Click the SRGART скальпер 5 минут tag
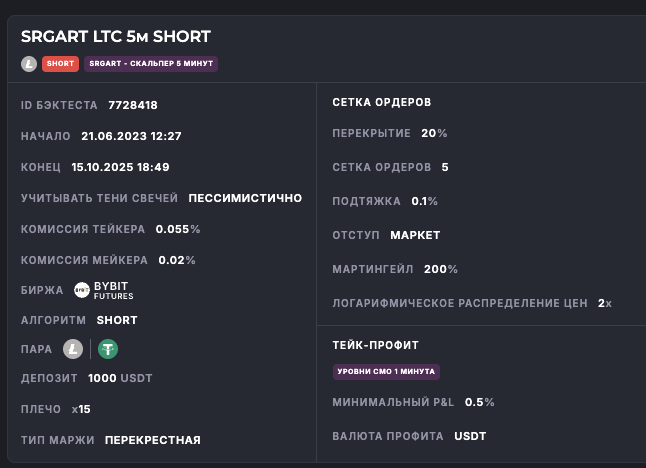Image resolution: width=646 pixels, height=468 pixels. coord(150,64)
